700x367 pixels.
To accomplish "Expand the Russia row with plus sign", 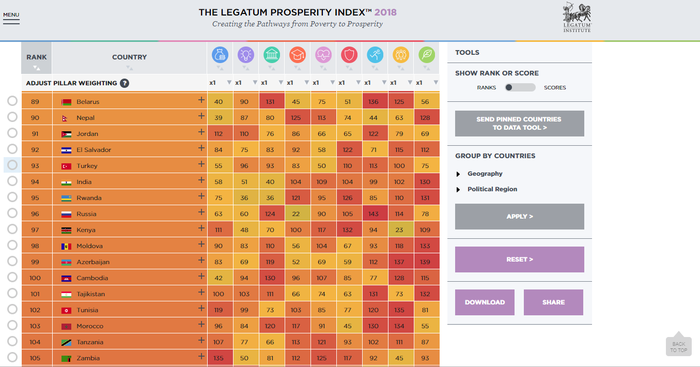I will point(201,213).
